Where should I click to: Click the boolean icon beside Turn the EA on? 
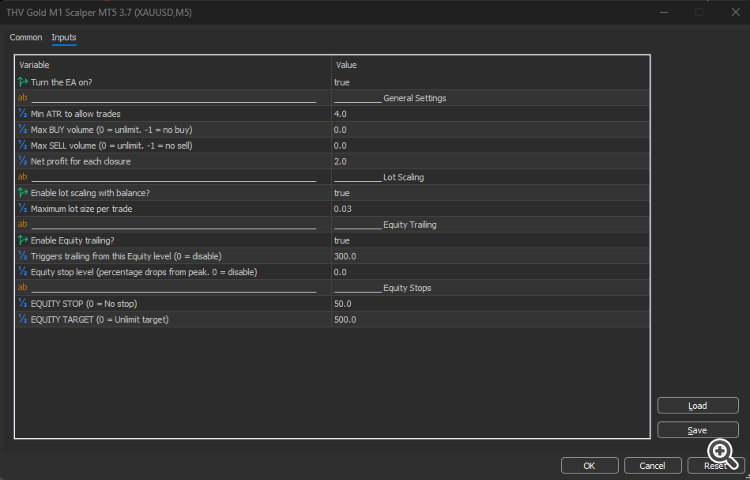coord(23,82)
